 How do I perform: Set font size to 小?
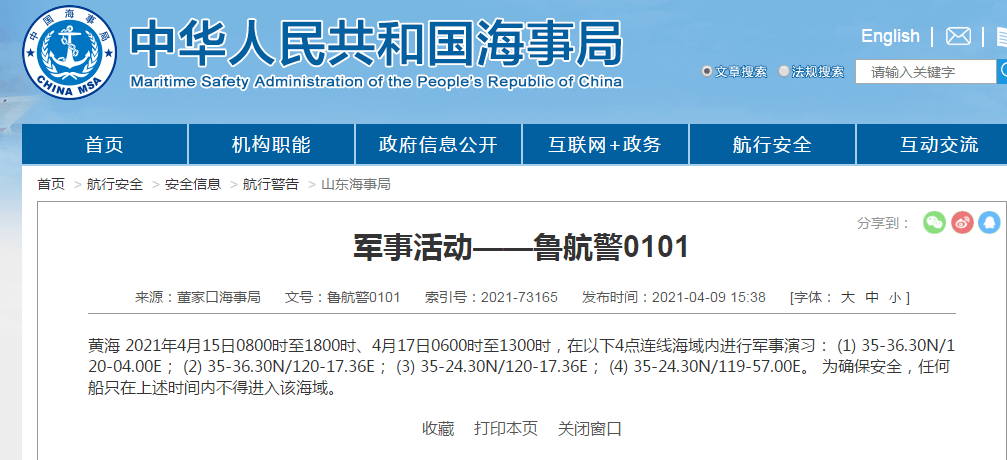(x=895, y=297)
